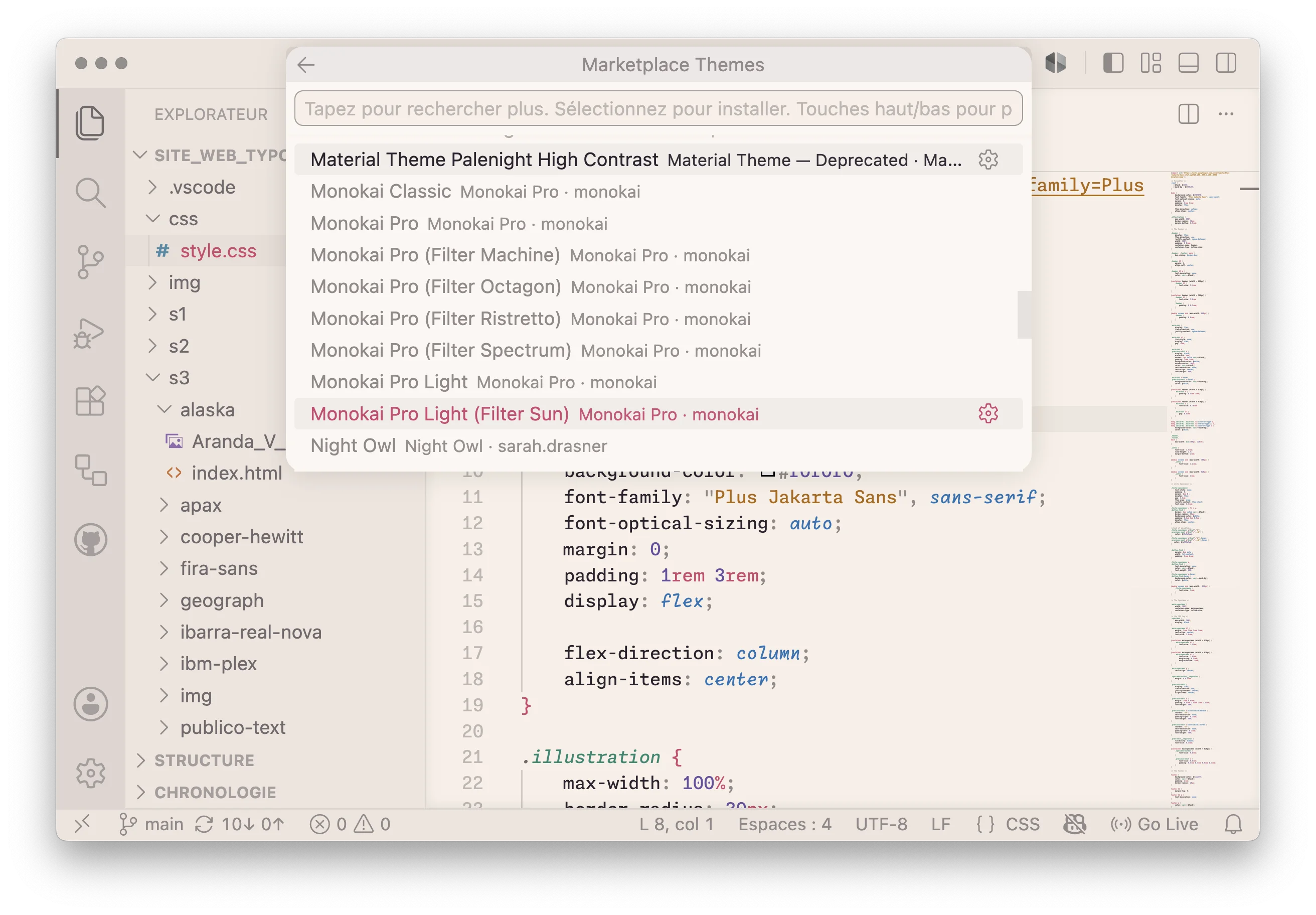Change UTF-8 file encoding

[x=881, y=824]
